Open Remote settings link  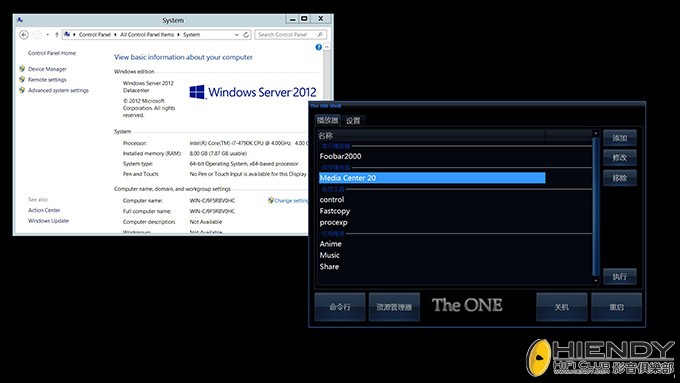[x=47, y=80]
